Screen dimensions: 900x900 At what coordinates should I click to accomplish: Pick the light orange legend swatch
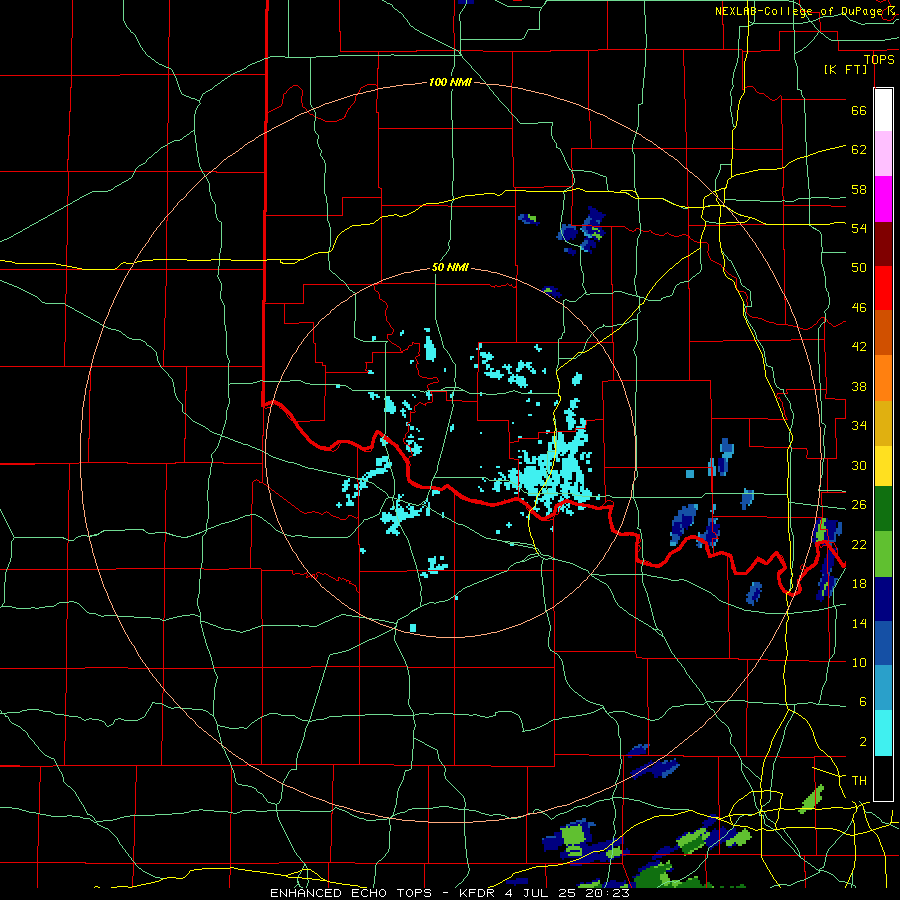(x=883, y=378)
